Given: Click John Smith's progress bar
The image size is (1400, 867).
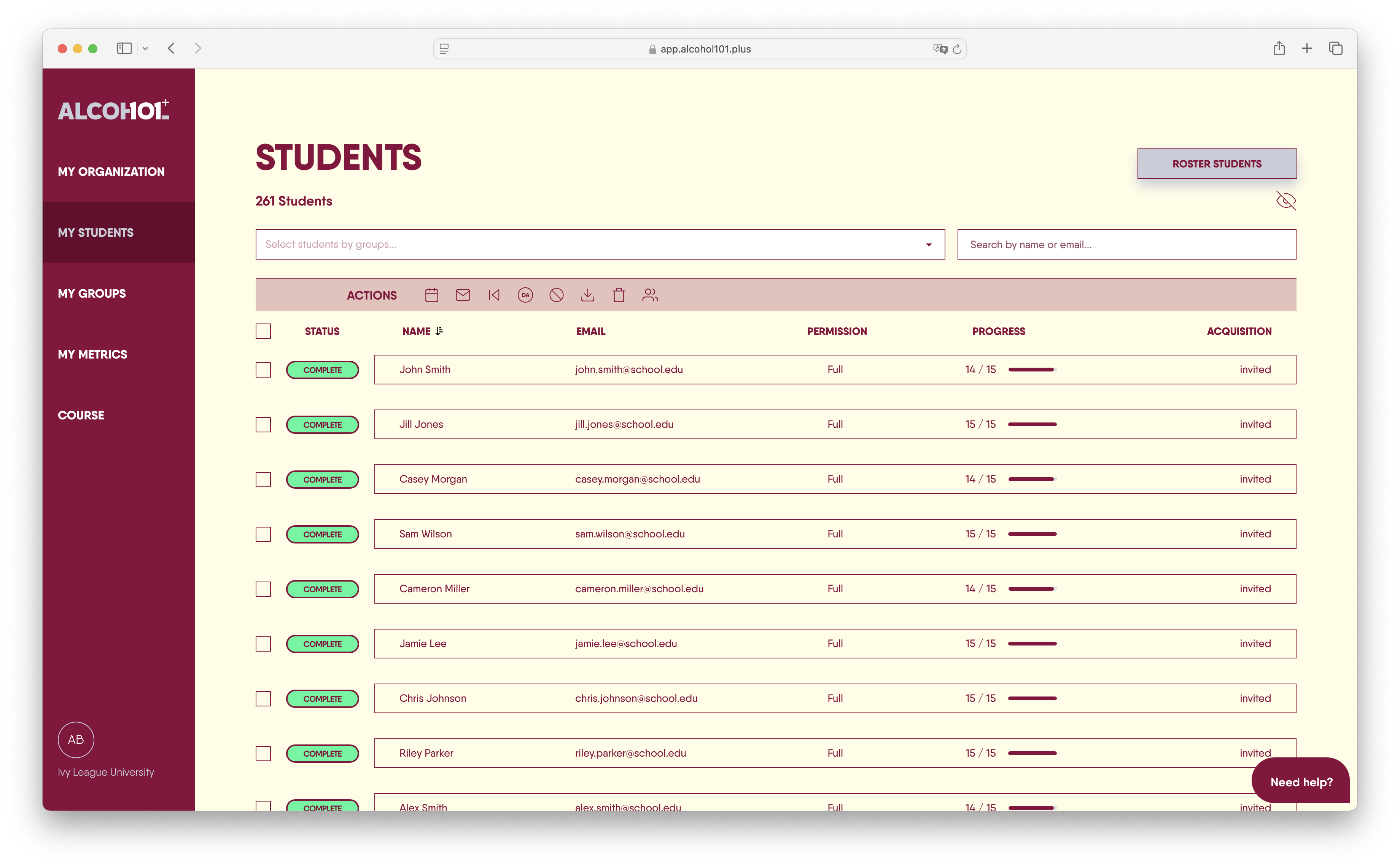Looking at the screenshot, I should 1032,369.
